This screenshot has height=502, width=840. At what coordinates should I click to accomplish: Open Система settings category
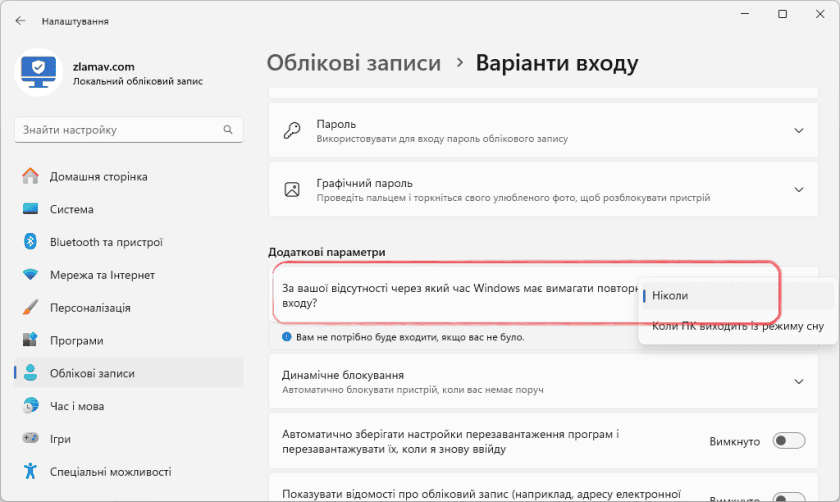[x=129, y=209]
